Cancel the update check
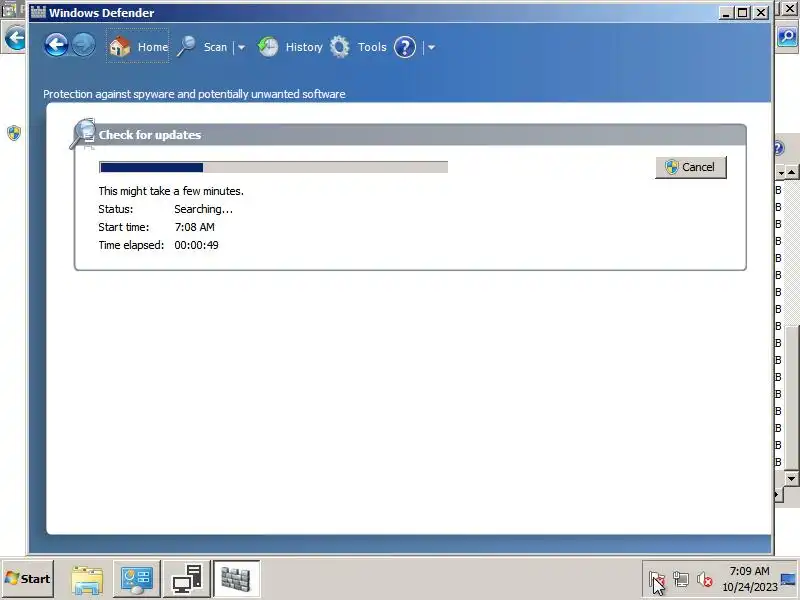The height and width of the screenshot is (600, 800). 691,167
